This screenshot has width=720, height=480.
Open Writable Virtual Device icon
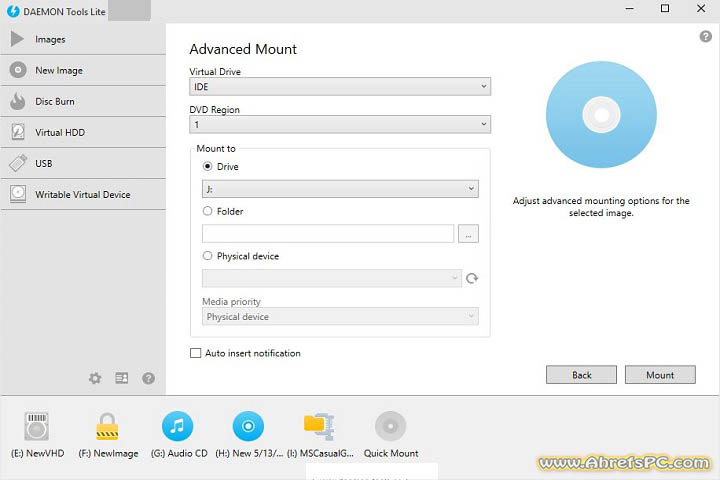tap(18, 194)
